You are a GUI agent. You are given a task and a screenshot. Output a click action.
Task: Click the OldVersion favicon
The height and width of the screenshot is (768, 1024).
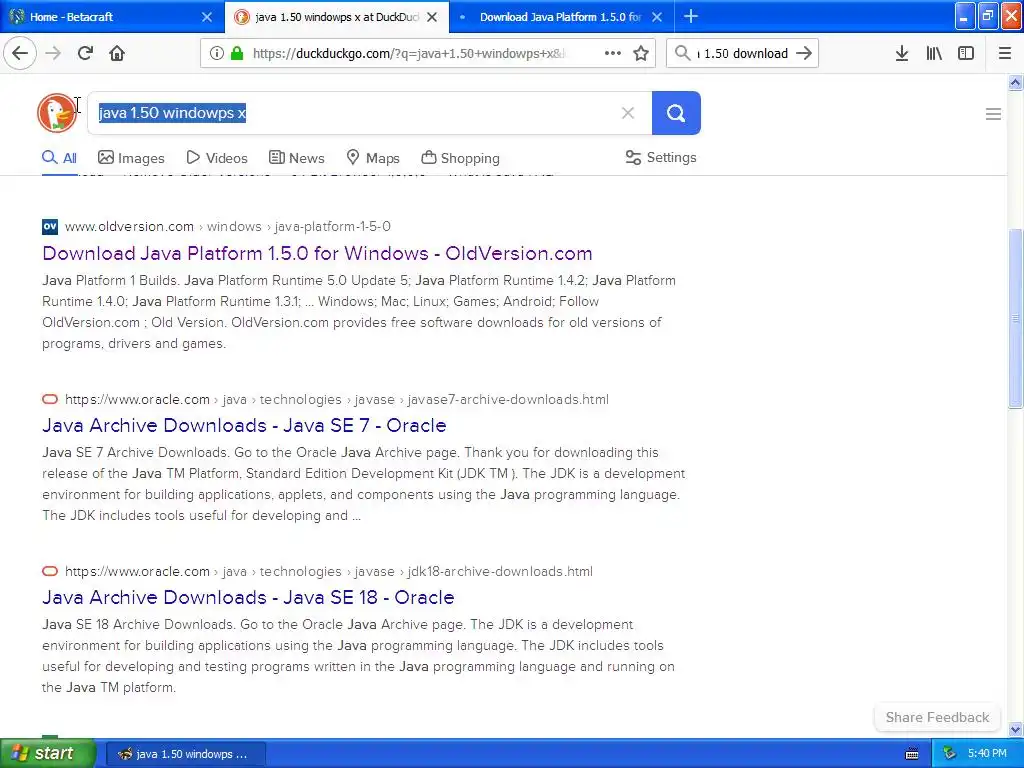pos(50,227)
